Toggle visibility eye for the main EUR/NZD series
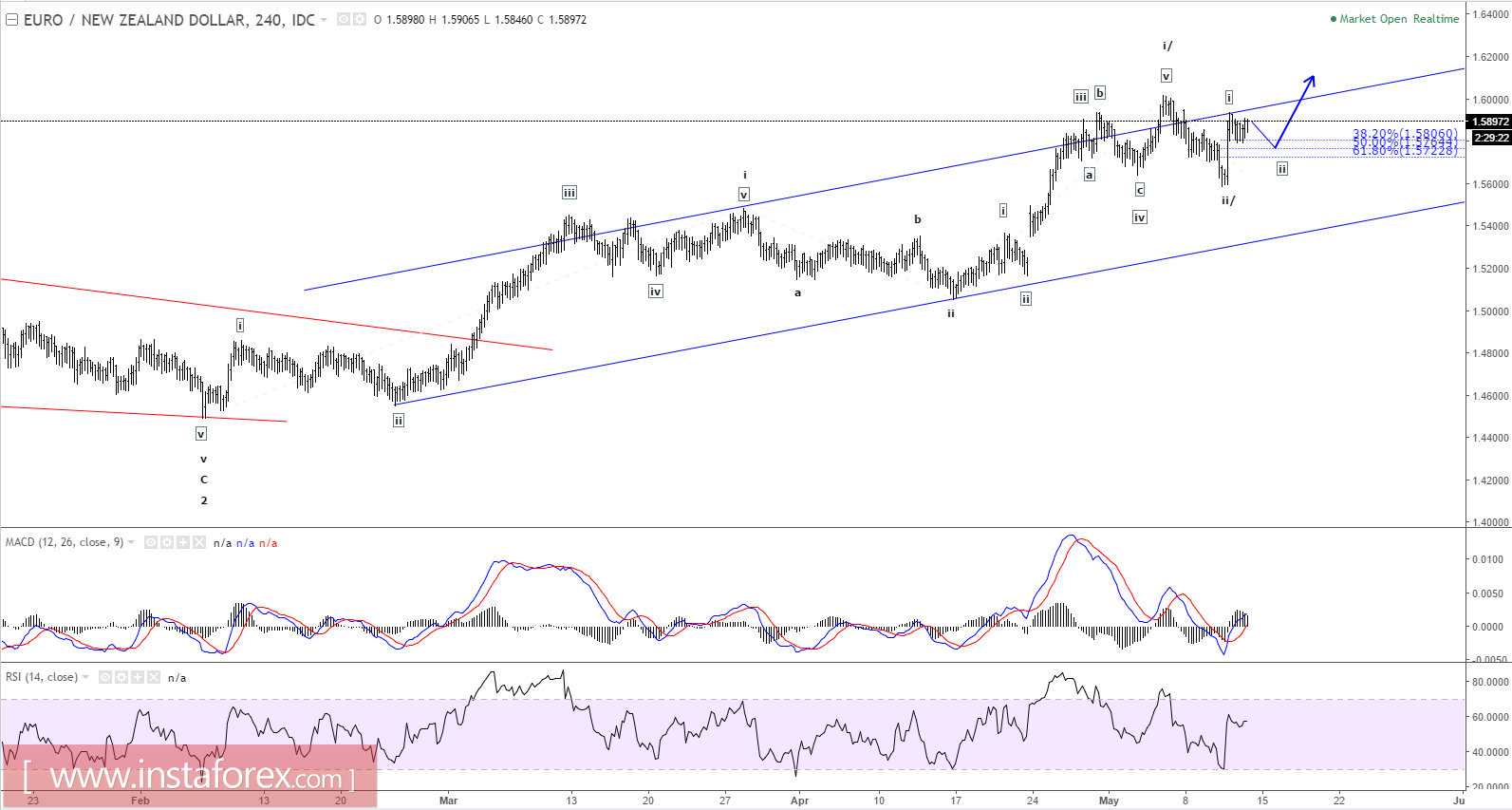The height and width of the screenshot is (810, 1512). click(x=344, y=19)
